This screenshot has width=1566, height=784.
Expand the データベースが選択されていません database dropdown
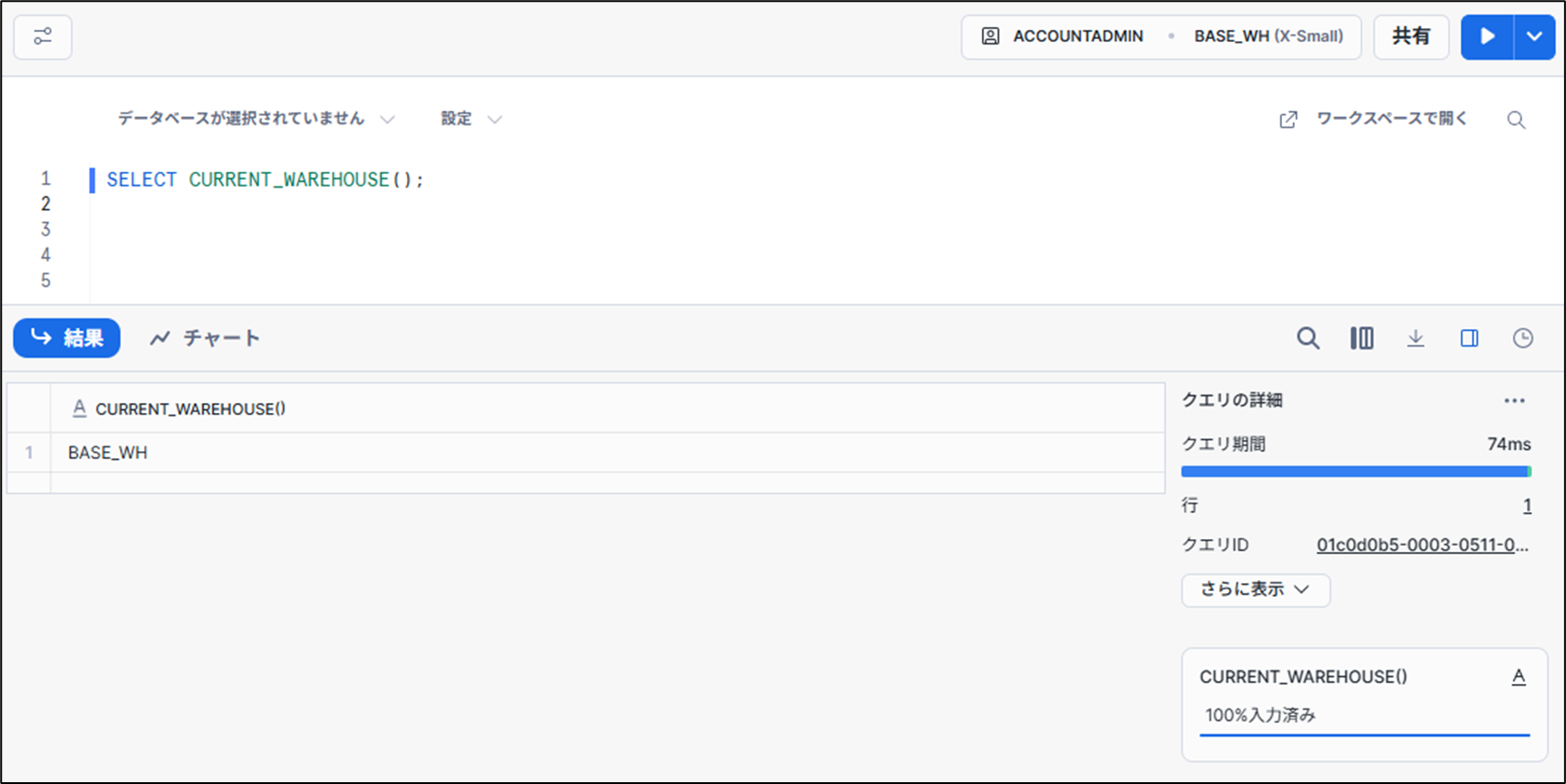pos(256,119)
